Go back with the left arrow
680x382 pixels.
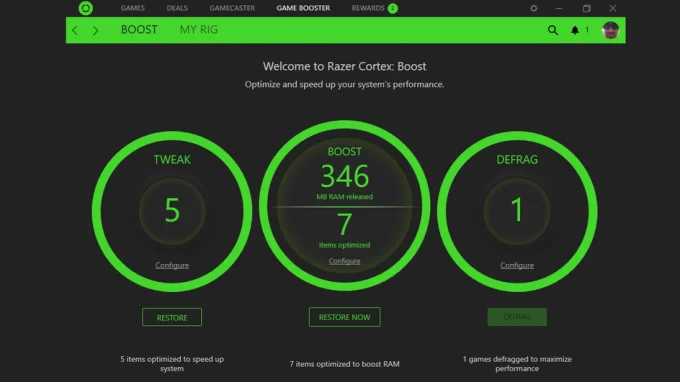click(75, 30)
